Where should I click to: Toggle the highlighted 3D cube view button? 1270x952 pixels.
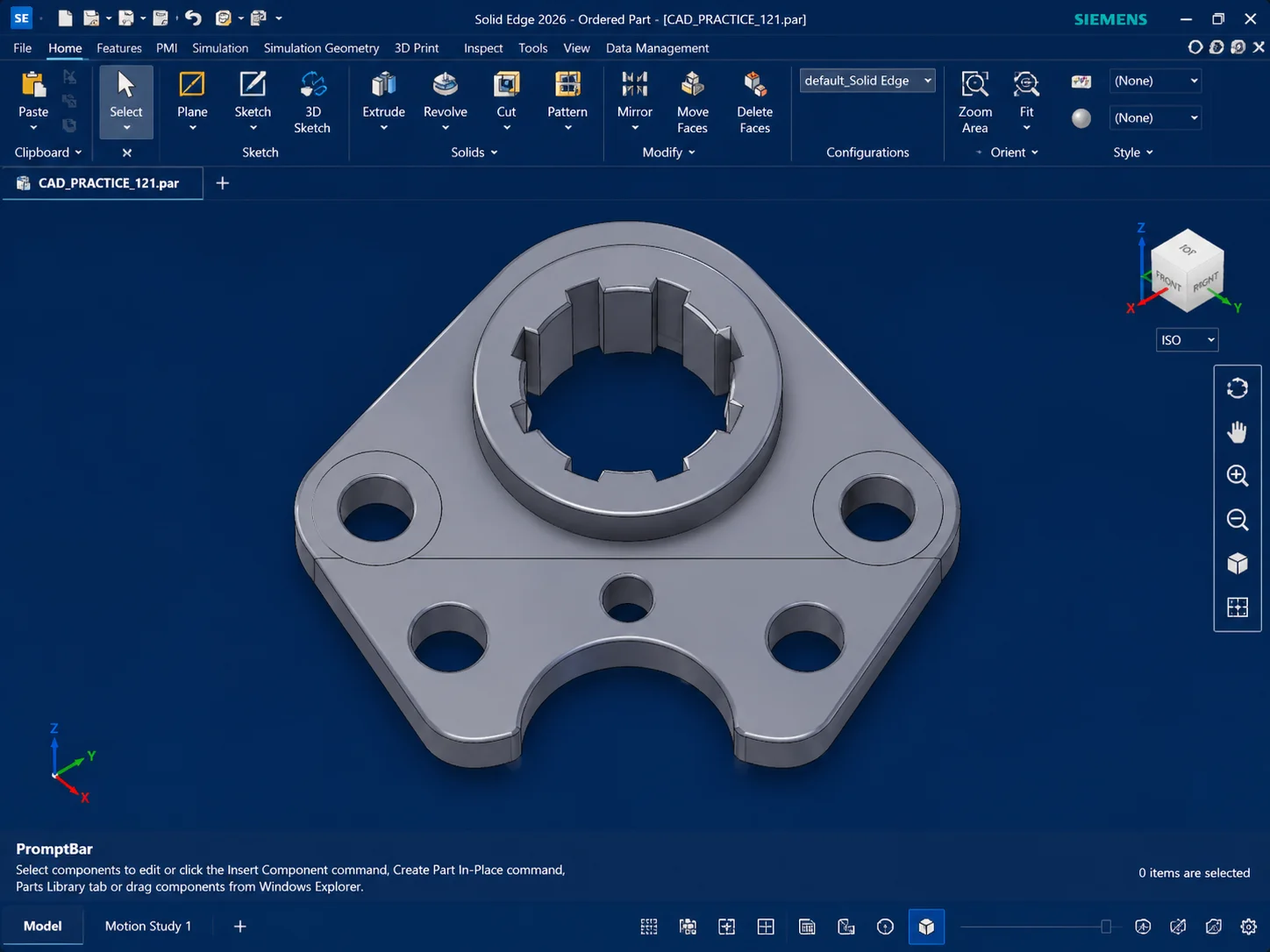[x=926, y=927]
